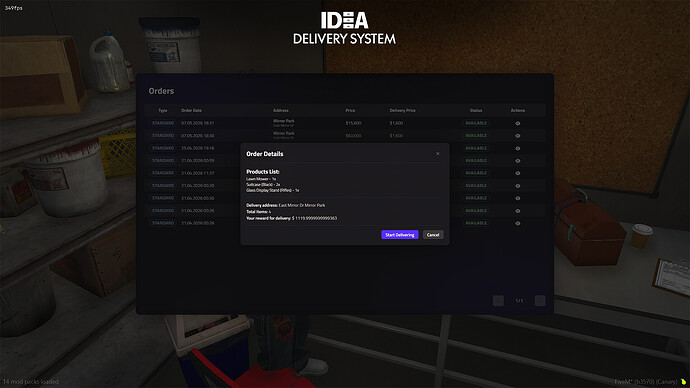Open eye icon for order 07.05.2026 18:30

tap(518, 135)
